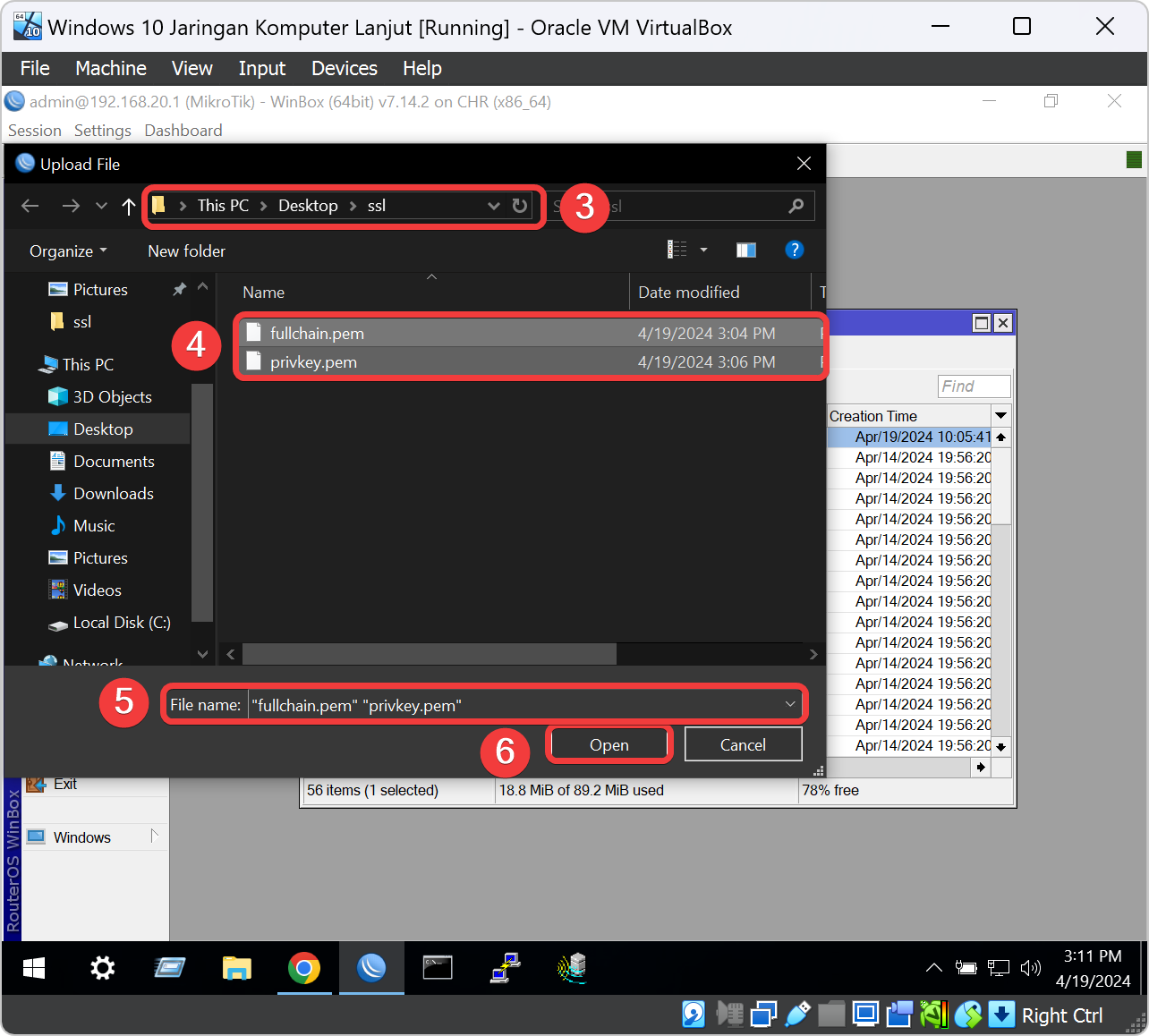Image resolution: width=1149 pixels, height=1036 pixels.
Task: Open the Videos folder
Action: [x=97, y=590]
